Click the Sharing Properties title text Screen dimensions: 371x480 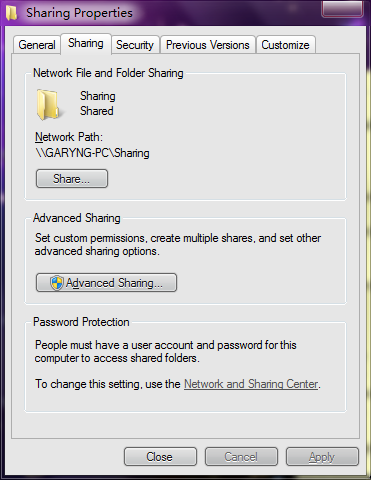(x=79, y=13)
